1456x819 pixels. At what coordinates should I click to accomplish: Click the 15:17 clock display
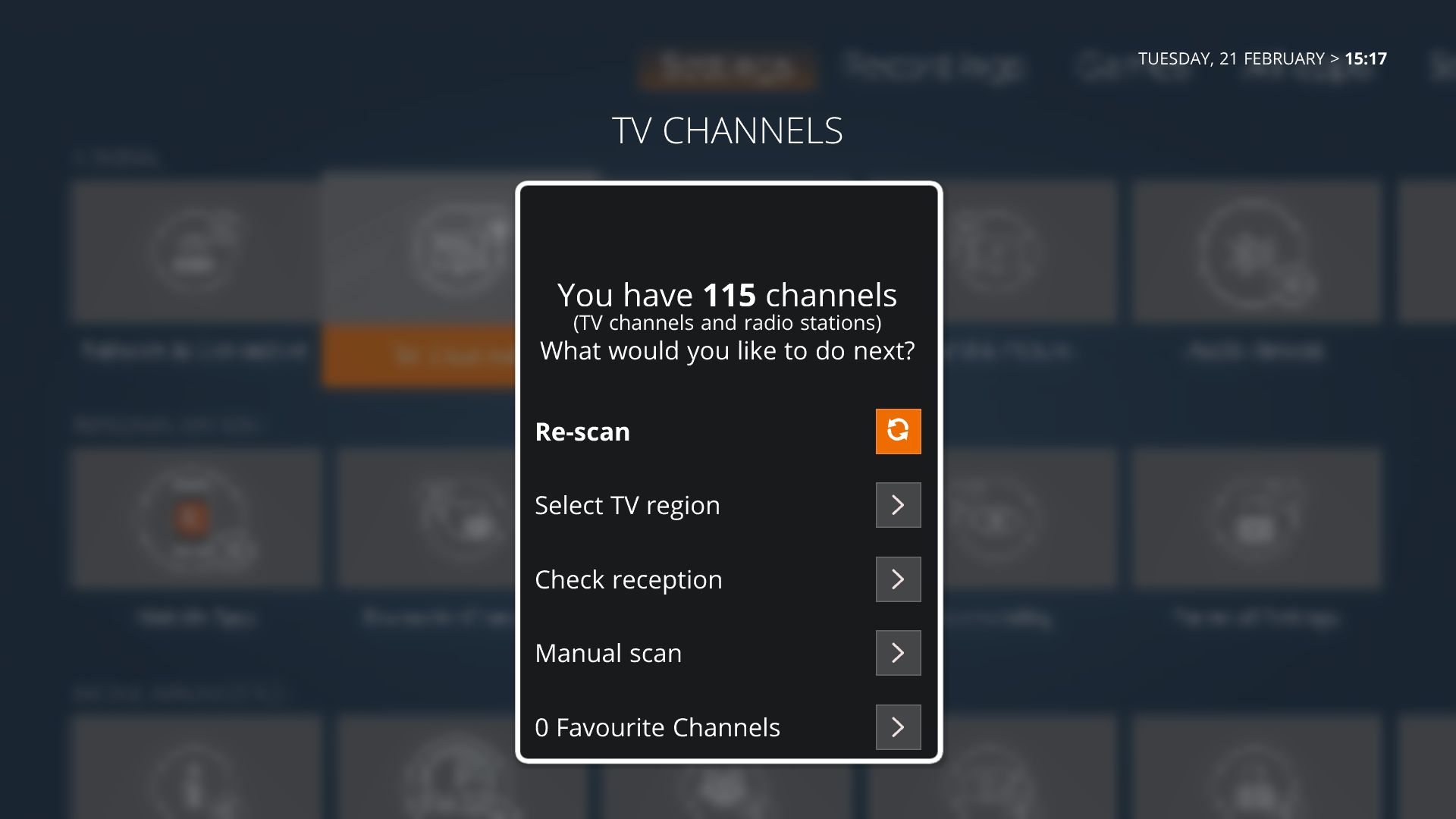pyautogui.click(x=1366, y=58)
